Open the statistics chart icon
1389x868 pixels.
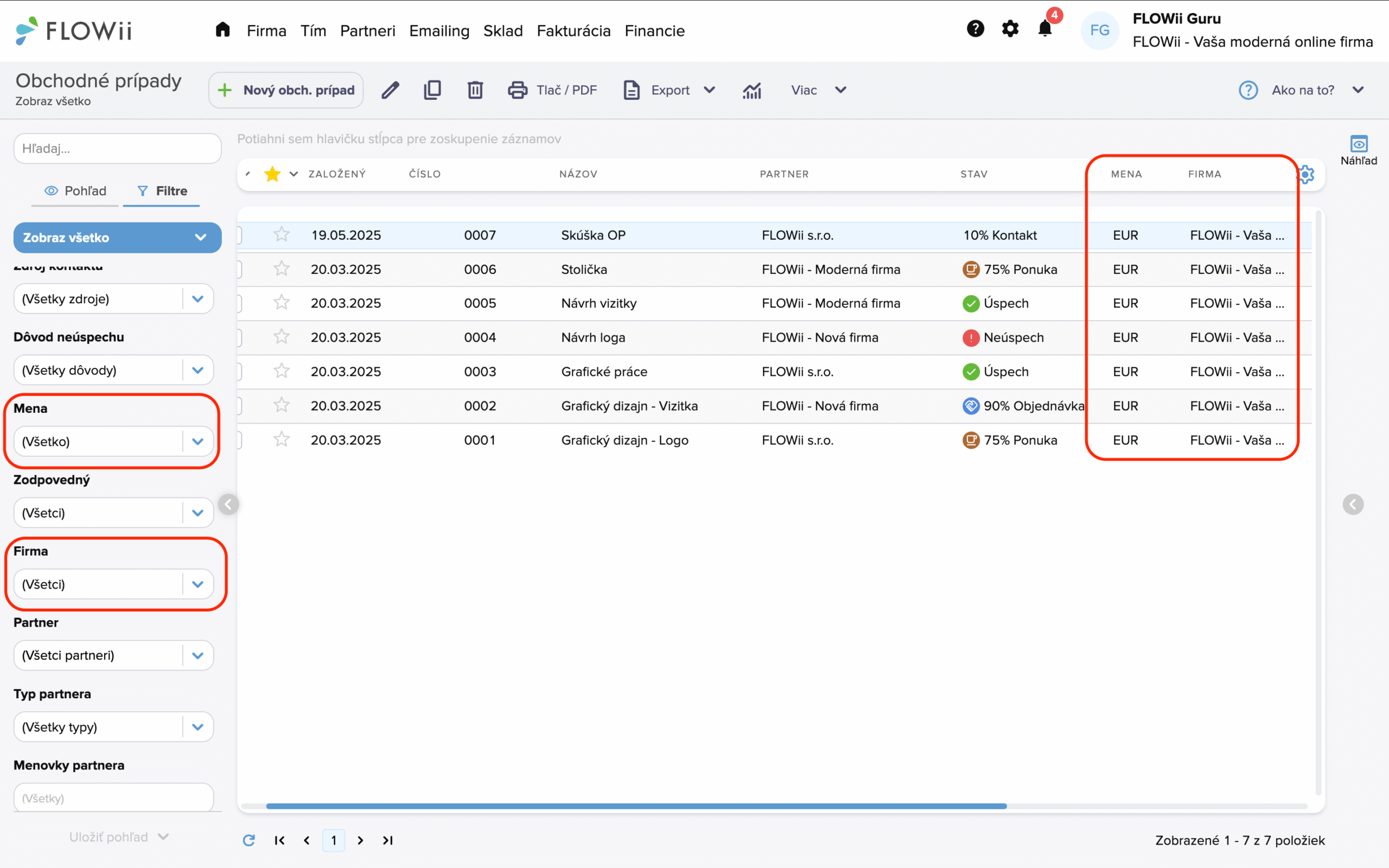pos(752,90)
